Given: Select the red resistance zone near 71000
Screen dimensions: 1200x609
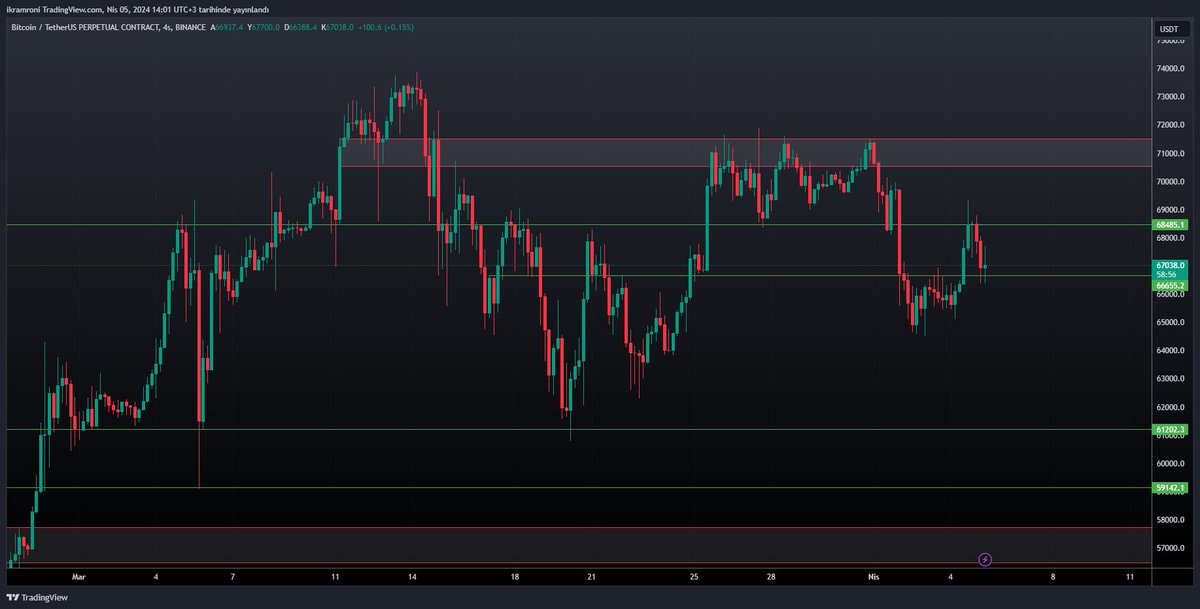Looking at the screenshot, I should [745, 153].
